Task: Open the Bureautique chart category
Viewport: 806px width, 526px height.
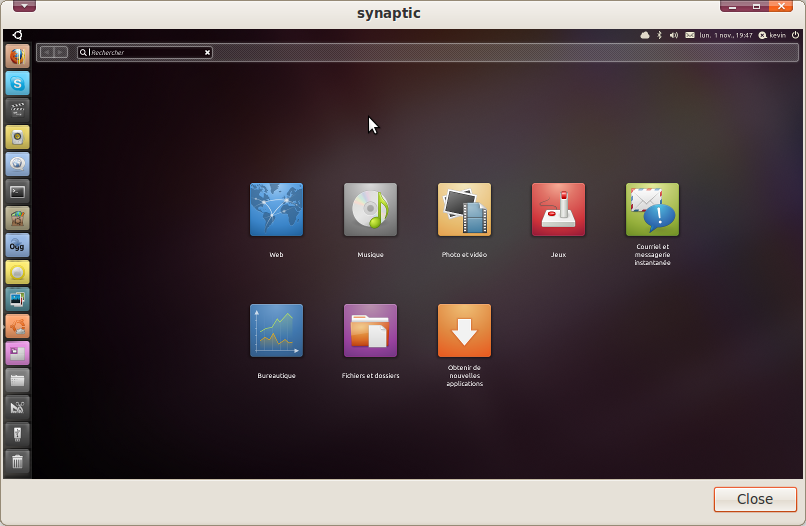Action: (x=276, y=331)
